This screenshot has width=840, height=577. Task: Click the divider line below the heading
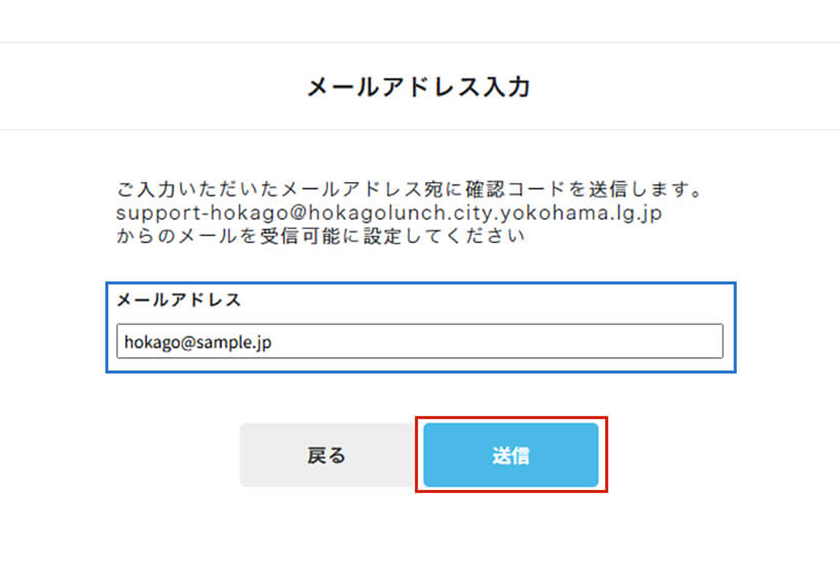(420, 130)
